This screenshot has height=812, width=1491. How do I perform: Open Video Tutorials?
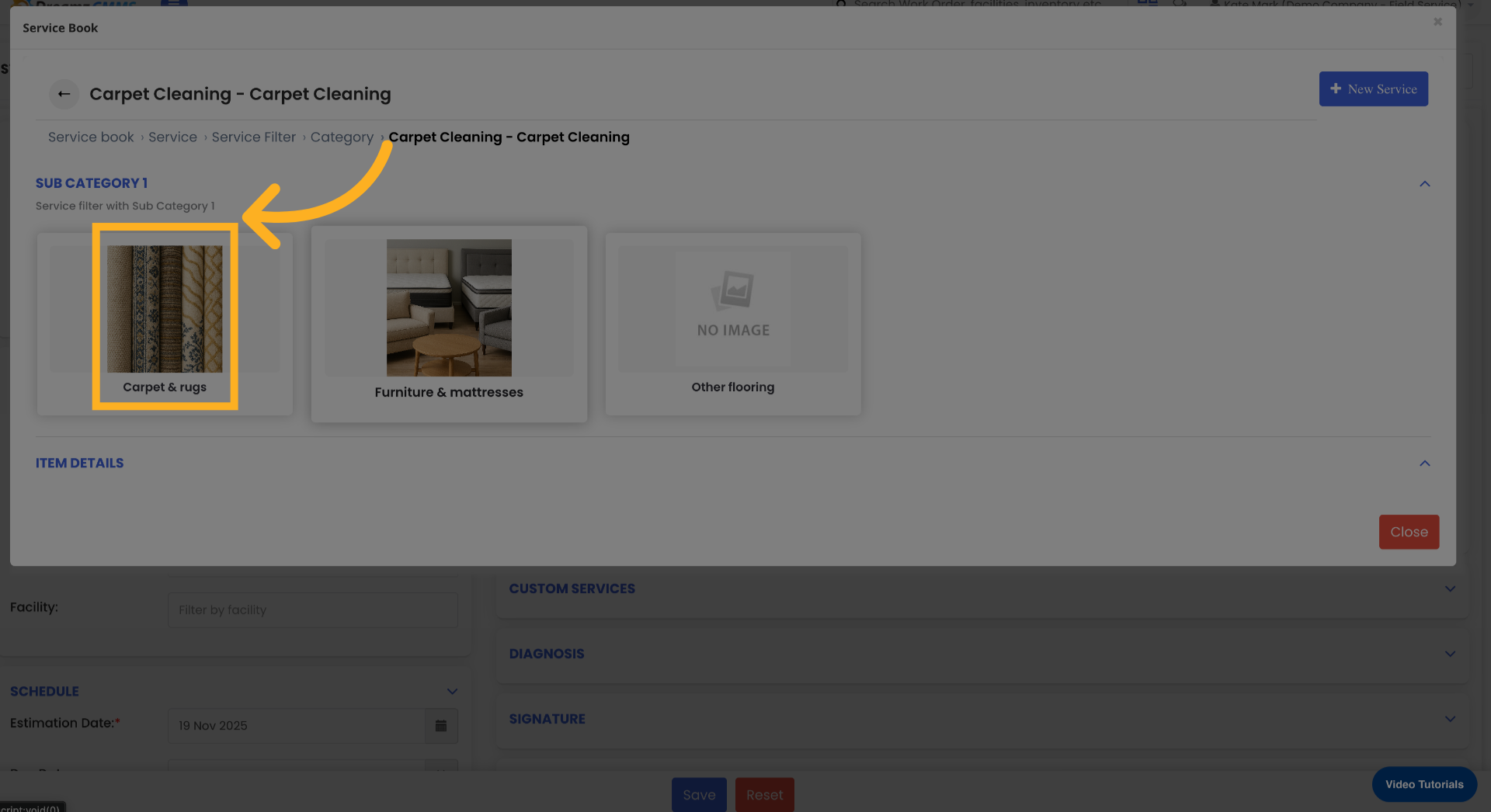[x=1423, y=784]
